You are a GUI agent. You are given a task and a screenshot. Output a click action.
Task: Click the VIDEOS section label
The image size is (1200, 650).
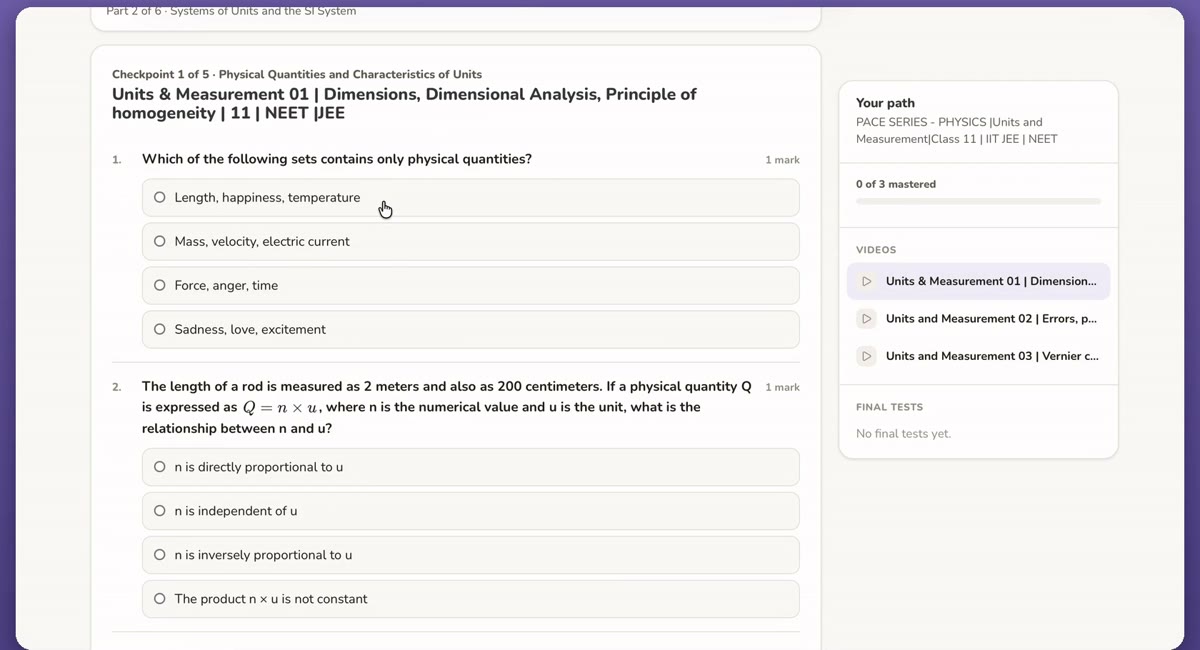click(x=876, y=250)
